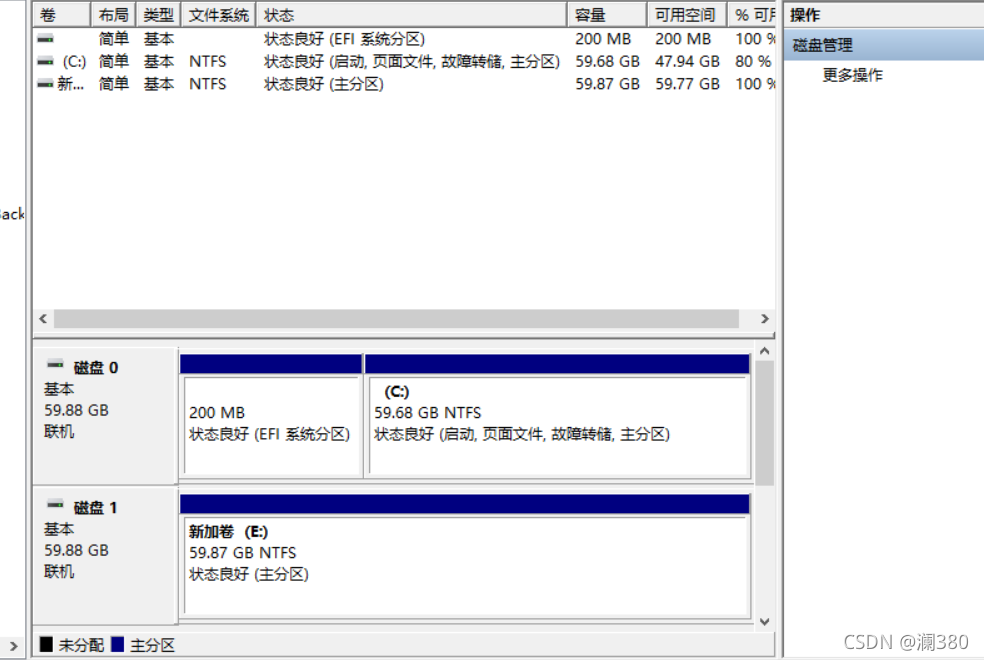Select the (C:) 59.68 GB NTFS partition block
Viewport: 984px width, 660px height.
557,417
